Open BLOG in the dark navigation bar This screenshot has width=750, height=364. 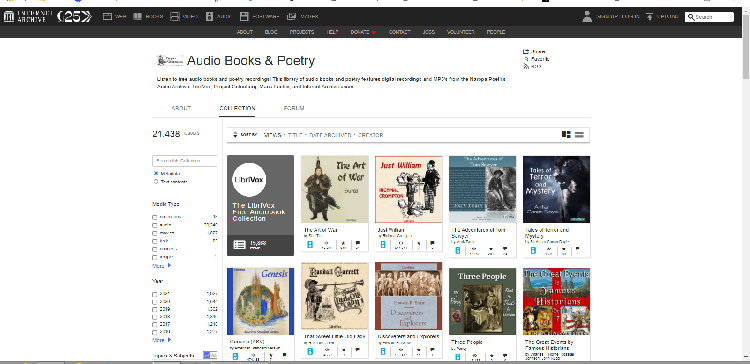(271, 32)
